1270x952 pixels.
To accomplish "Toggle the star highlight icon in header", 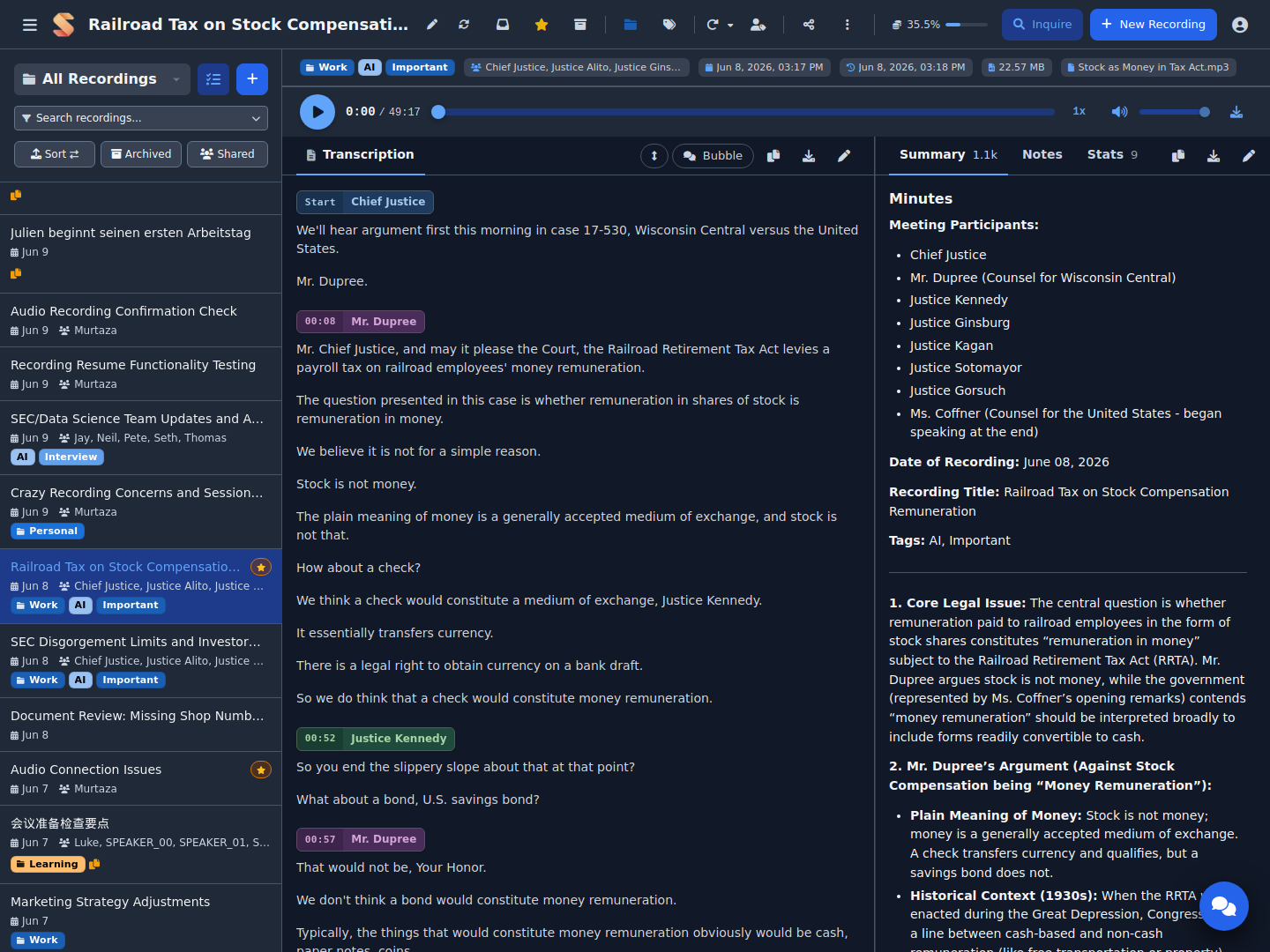I will [x=542, y=25].
